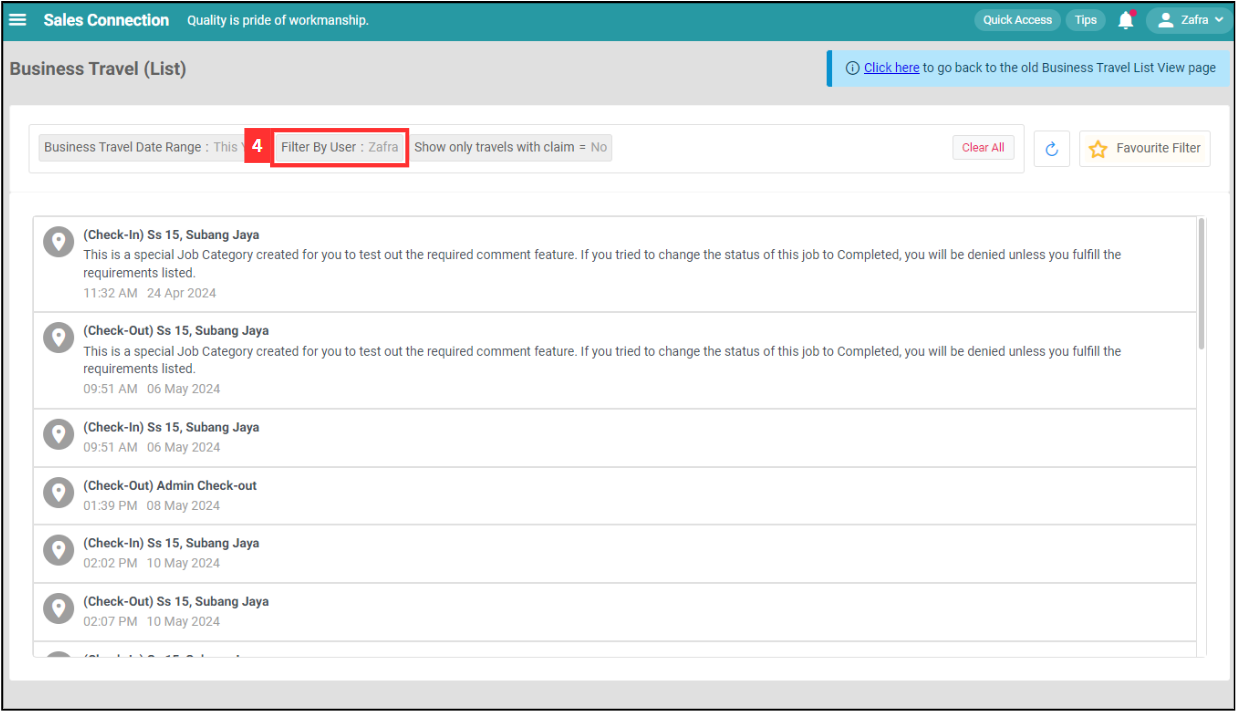Click the info icon in old view banner
Image resolution: width=1237 pixels, height=713 pixels.
tap(852, 68)
